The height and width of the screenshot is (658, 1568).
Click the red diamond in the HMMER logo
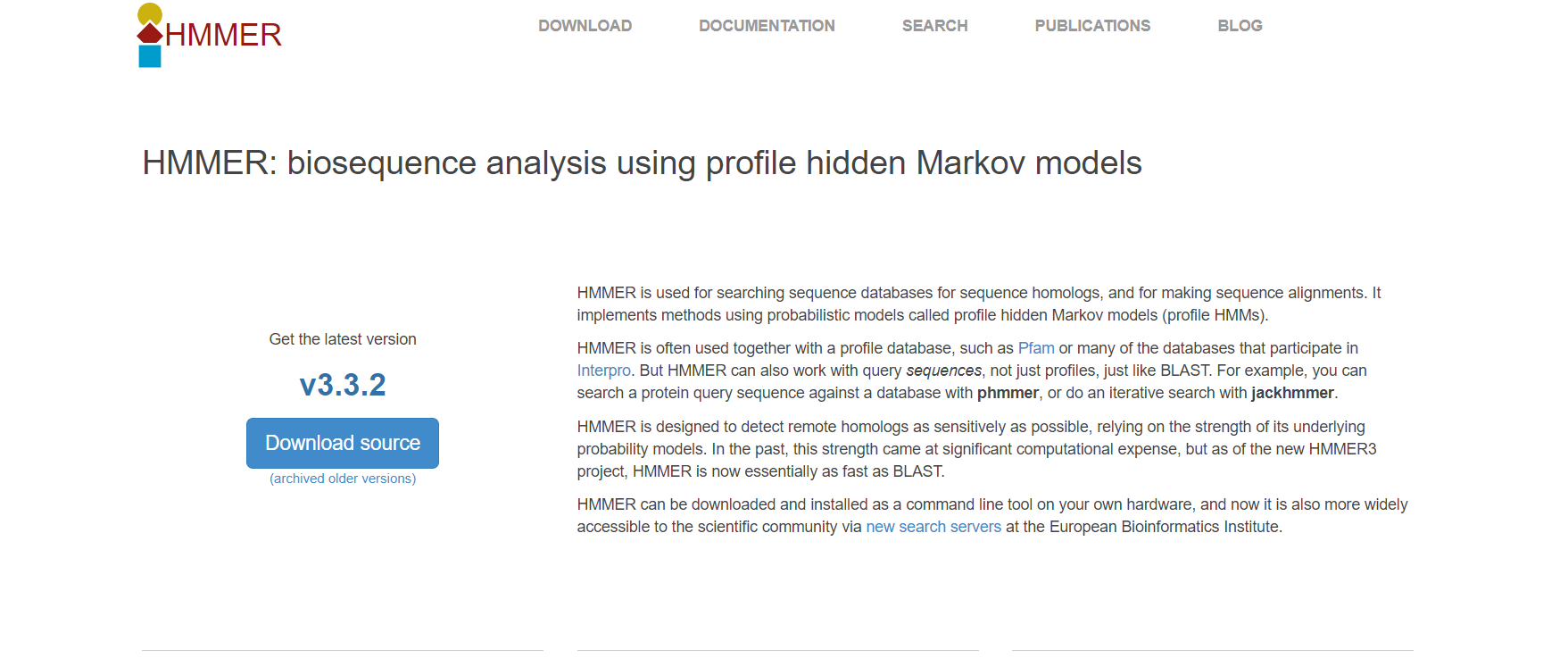tap(150, 34)
